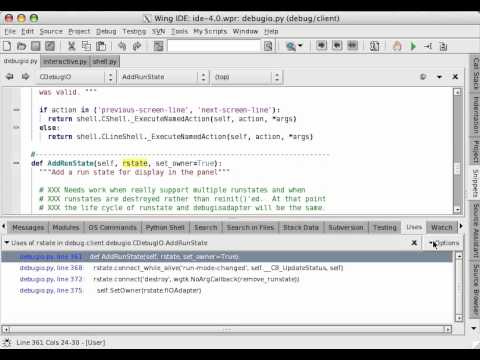Open the Watch tab

click(442, 227)
